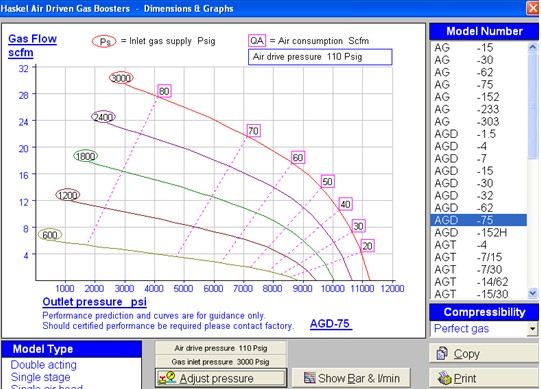This screenshot has width=541, height=389.
Task: Click the model list scroll up arrow
Action: pyautogui.click(x=533, y=47)
